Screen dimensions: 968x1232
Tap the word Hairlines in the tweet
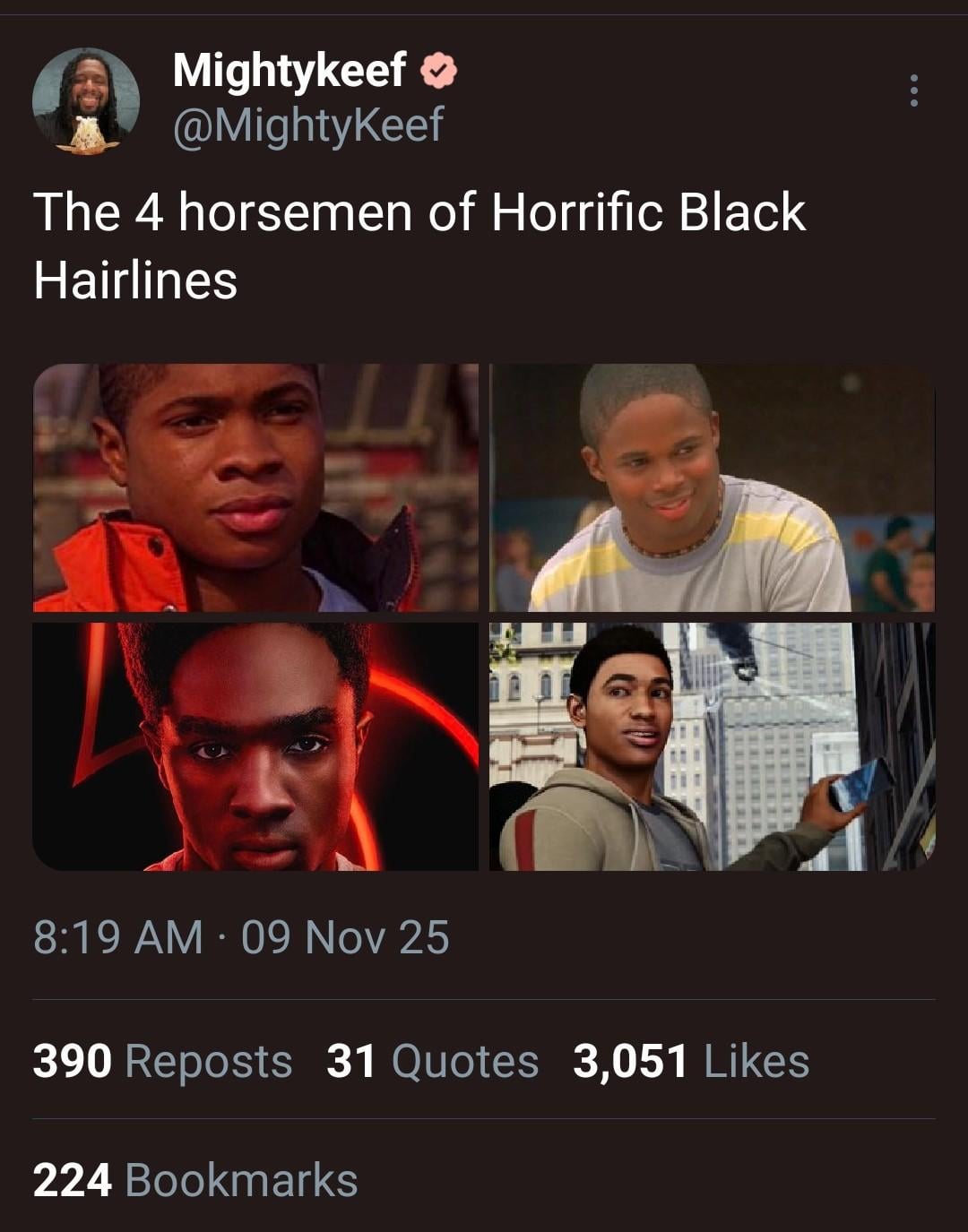point(135,280)
